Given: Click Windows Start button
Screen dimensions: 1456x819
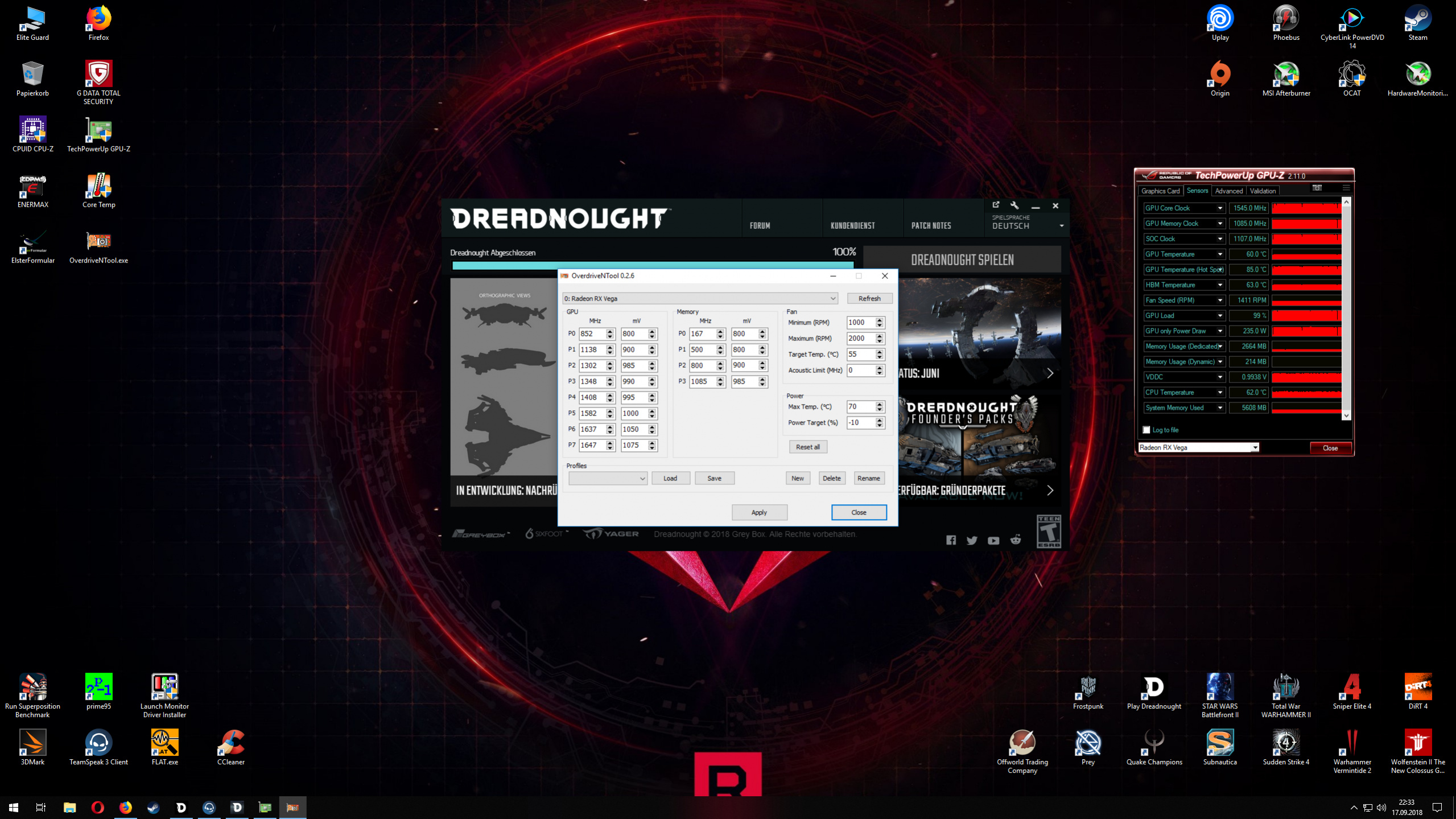Looking at the screenshot, I should (14, 807).
